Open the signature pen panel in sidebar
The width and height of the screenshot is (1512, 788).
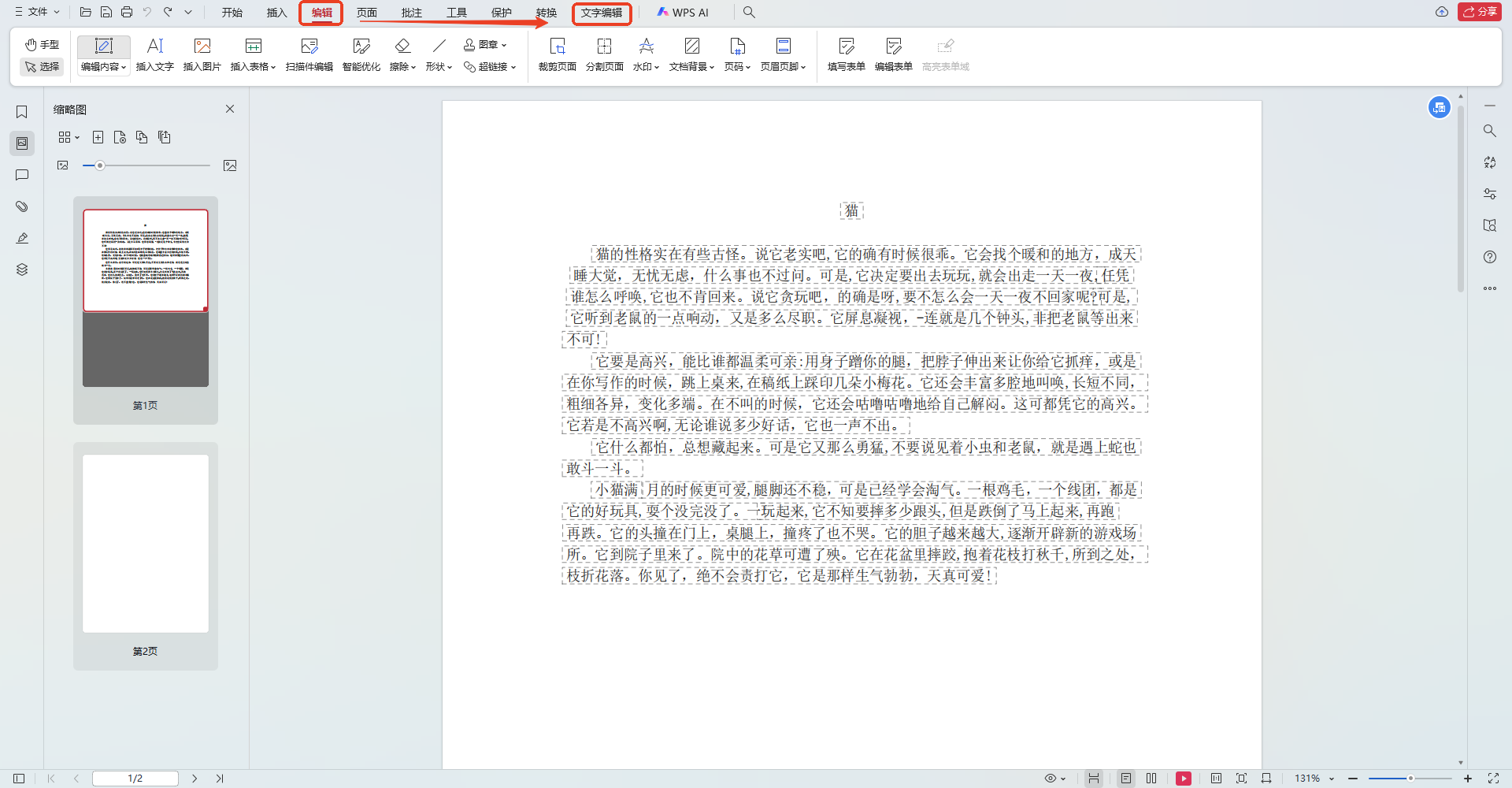pos(22,238)
